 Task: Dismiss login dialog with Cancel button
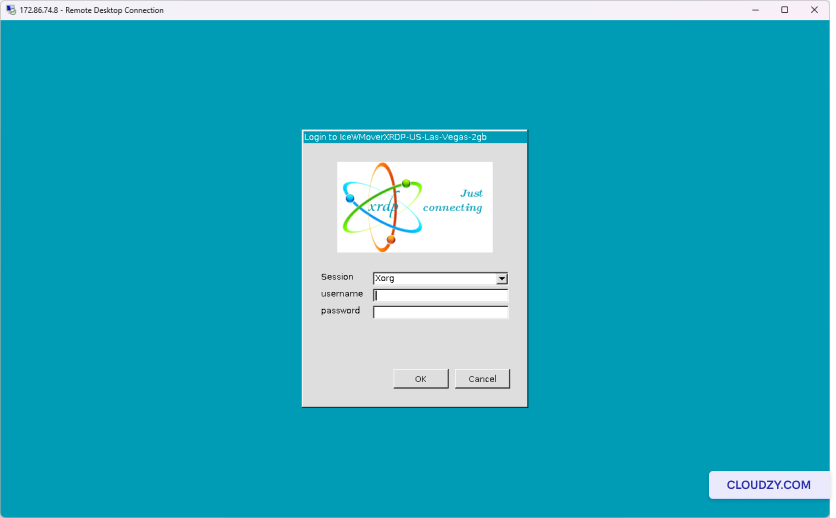click(482, 379)
